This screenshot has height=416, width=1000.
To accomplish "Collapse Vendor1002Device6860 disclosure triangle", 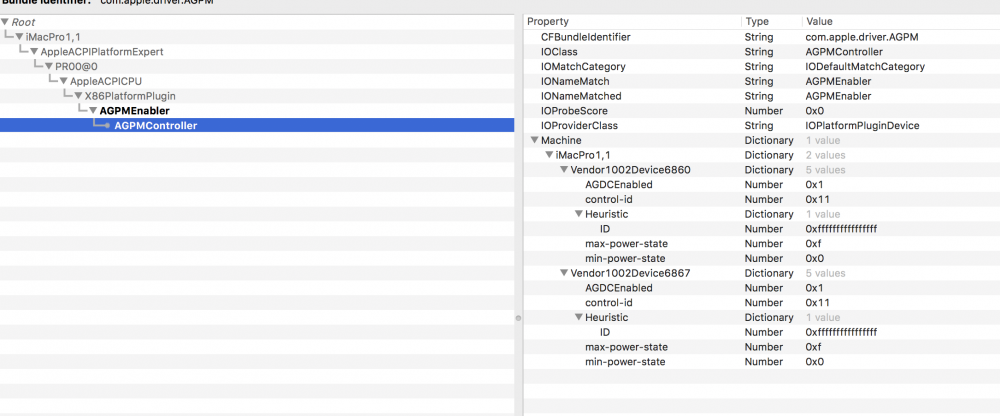I will (x=564, y=170).
